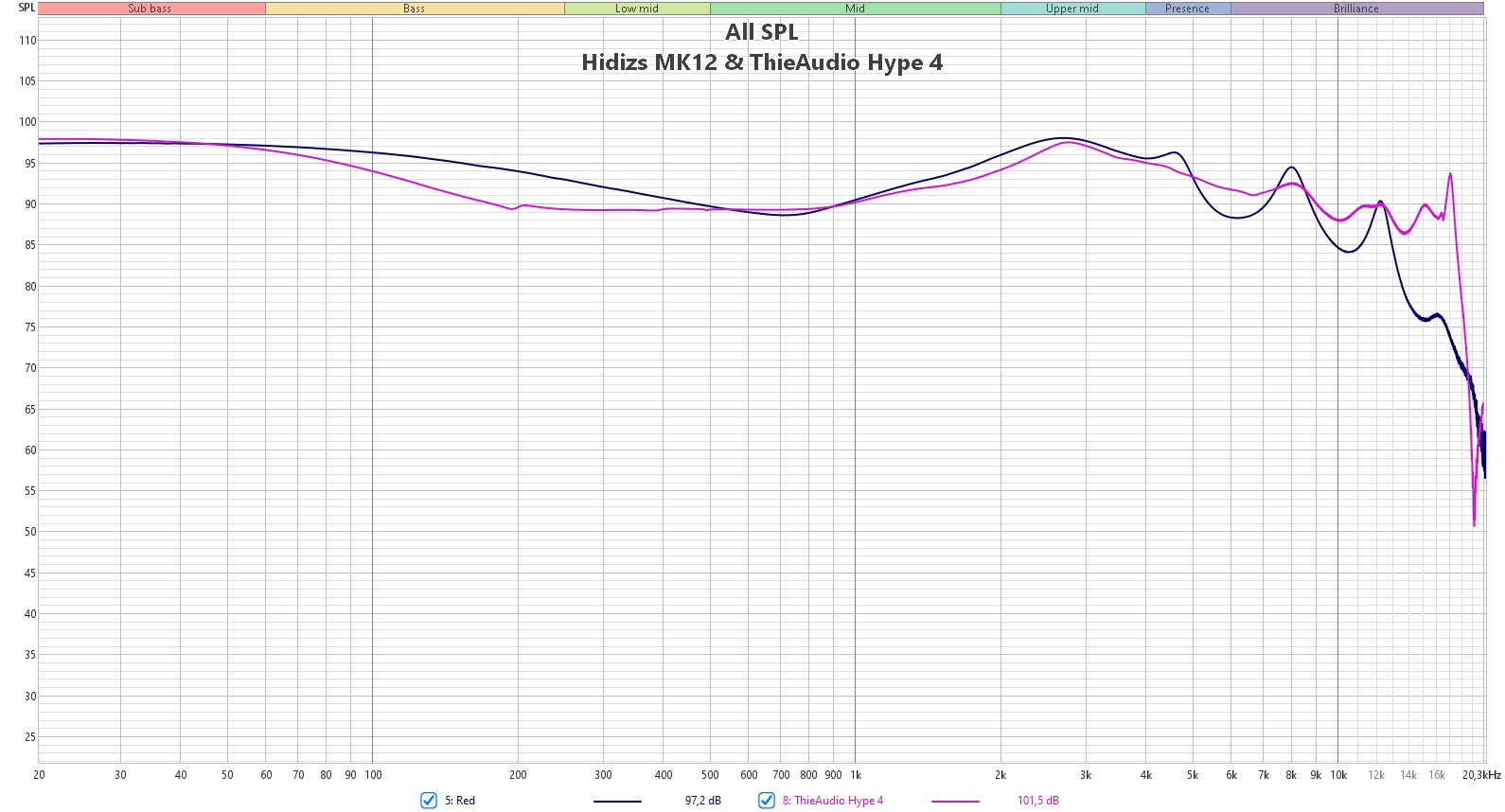Click the 200 mark on the frequency axis
The height and width of the screenshot is (812, 1505).
tap(518, 775)
